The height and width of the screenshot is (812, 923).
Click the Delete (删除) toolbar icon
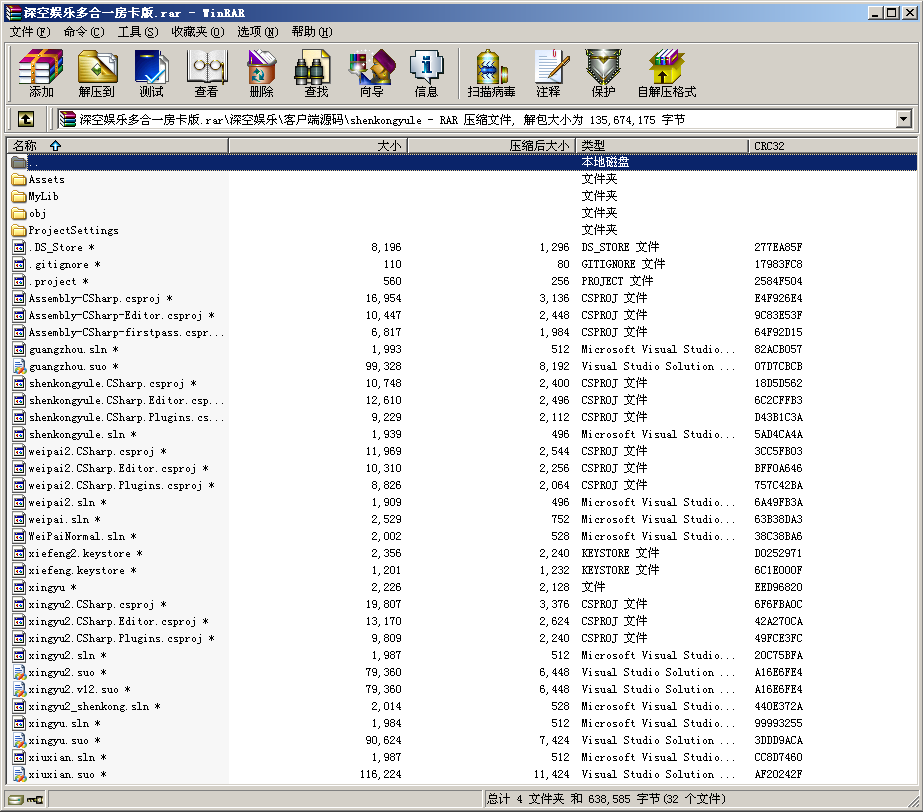[x=261, y=74]
